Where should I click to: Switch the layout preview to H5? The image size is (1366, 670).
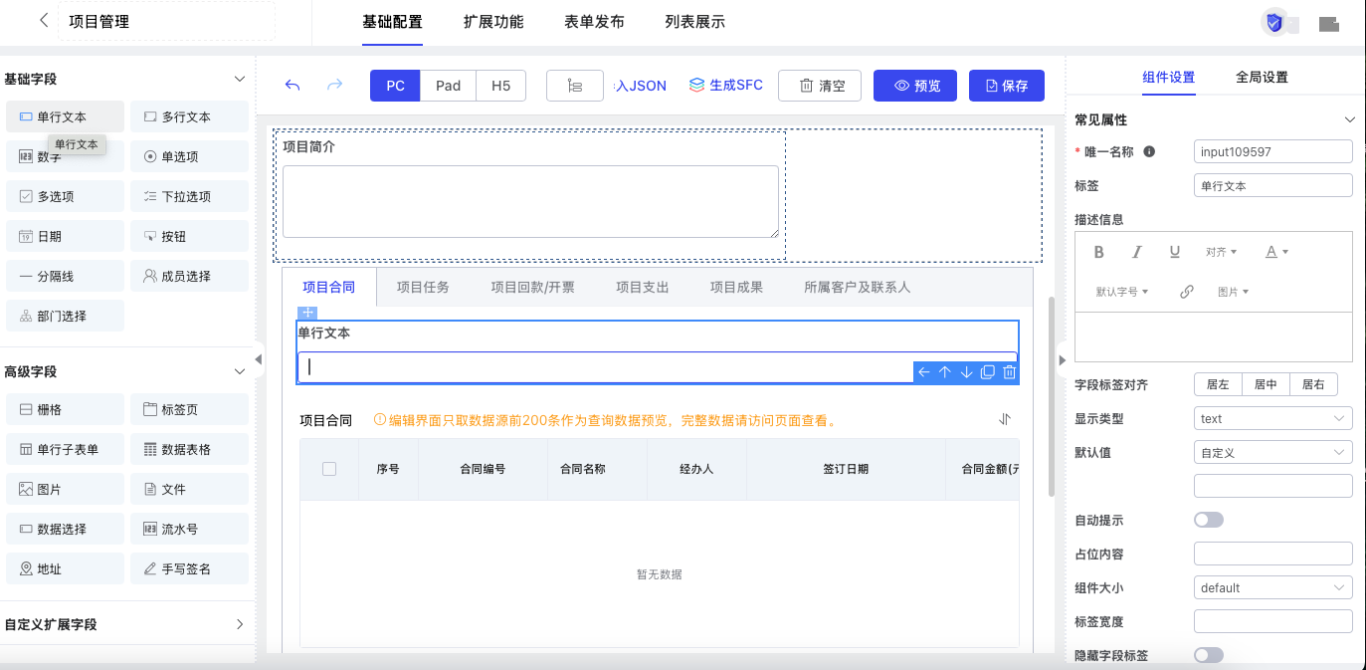[501, 86]
